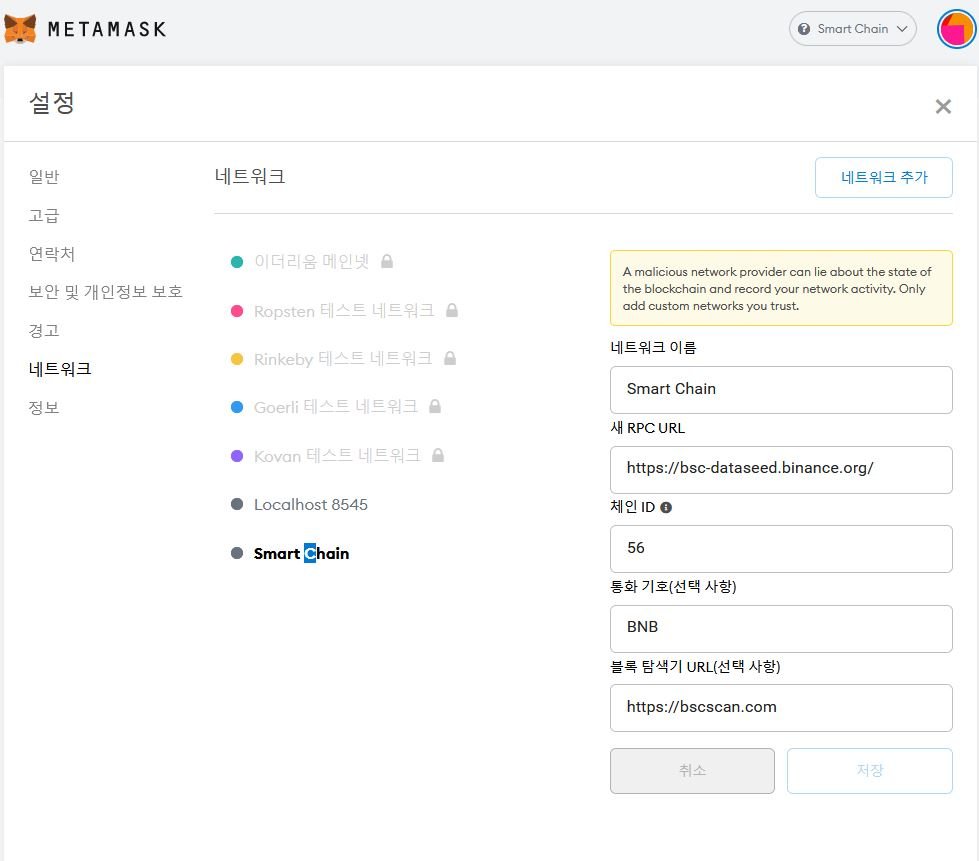Screen dimensions: 979x861
Task: Focus the 새 RPC URL input field
Action: point(781,470)
